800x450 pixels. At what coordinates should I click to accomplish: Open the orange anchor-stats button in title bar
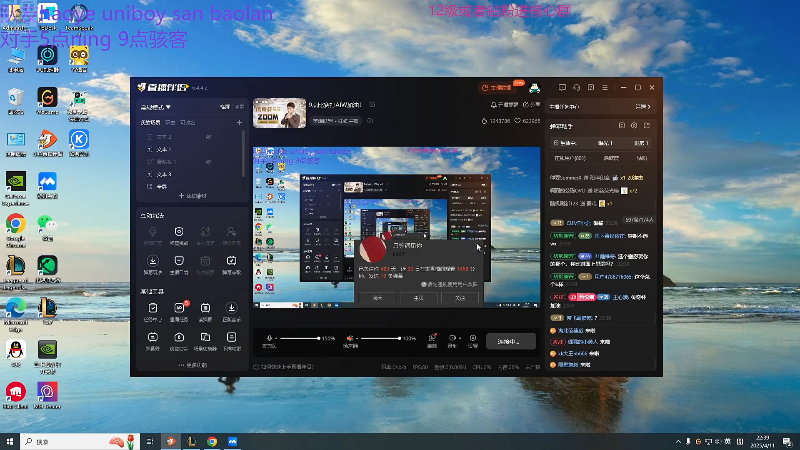pyautogui.click(x=498, y=88)
